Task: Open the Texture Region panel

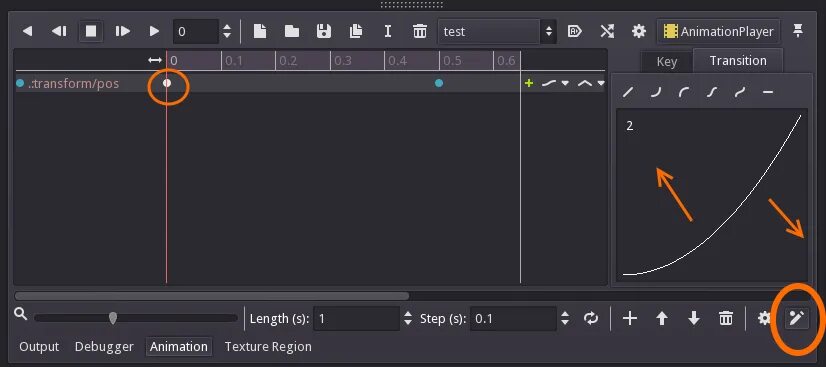Action: pyautogui.click(x=268, y=347)
